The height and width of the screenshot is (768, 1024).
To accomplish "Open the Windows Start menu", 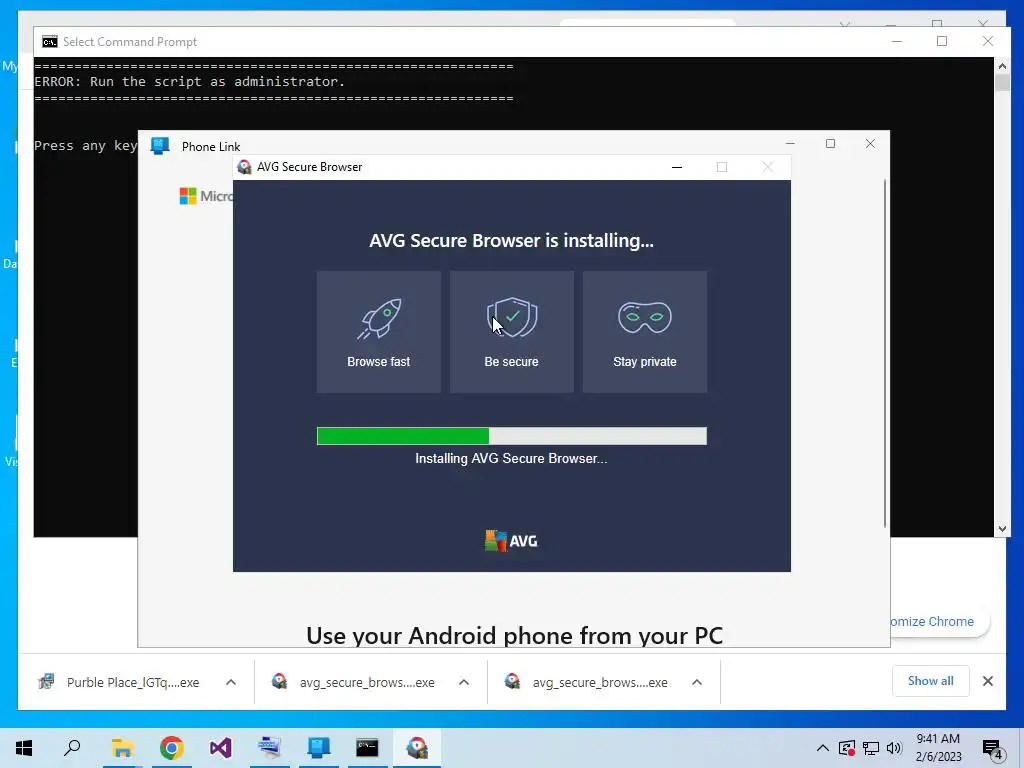I will pos(24,748).
